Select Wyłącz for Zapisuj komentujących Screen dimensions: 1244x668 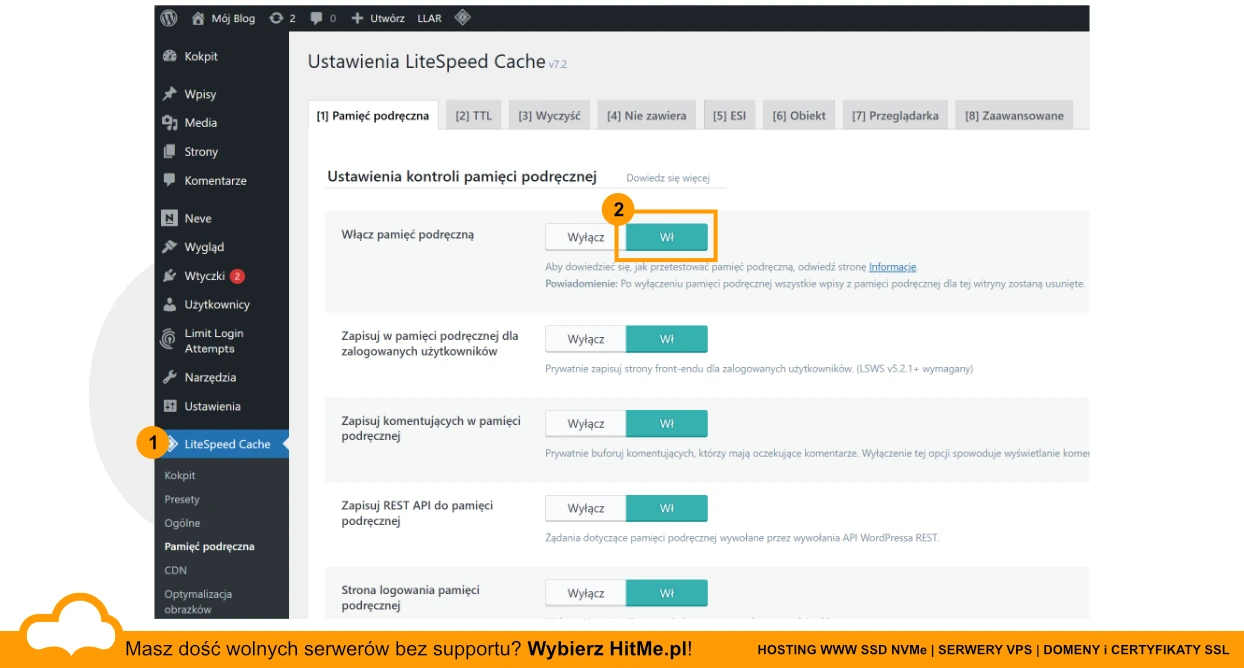(x=586, y=424)
